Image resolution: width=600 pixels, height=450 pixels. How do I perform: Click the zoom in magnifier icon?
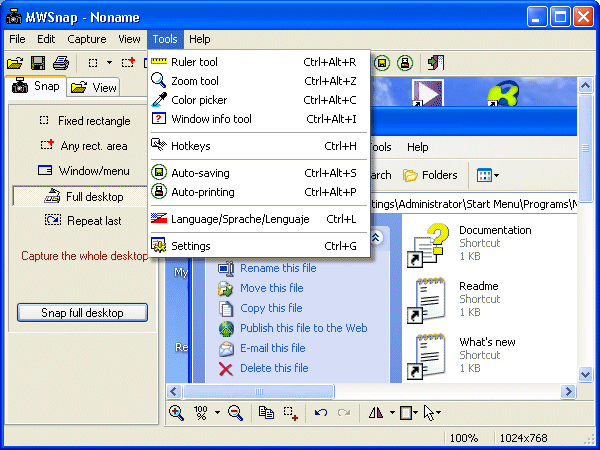point(176,413)
